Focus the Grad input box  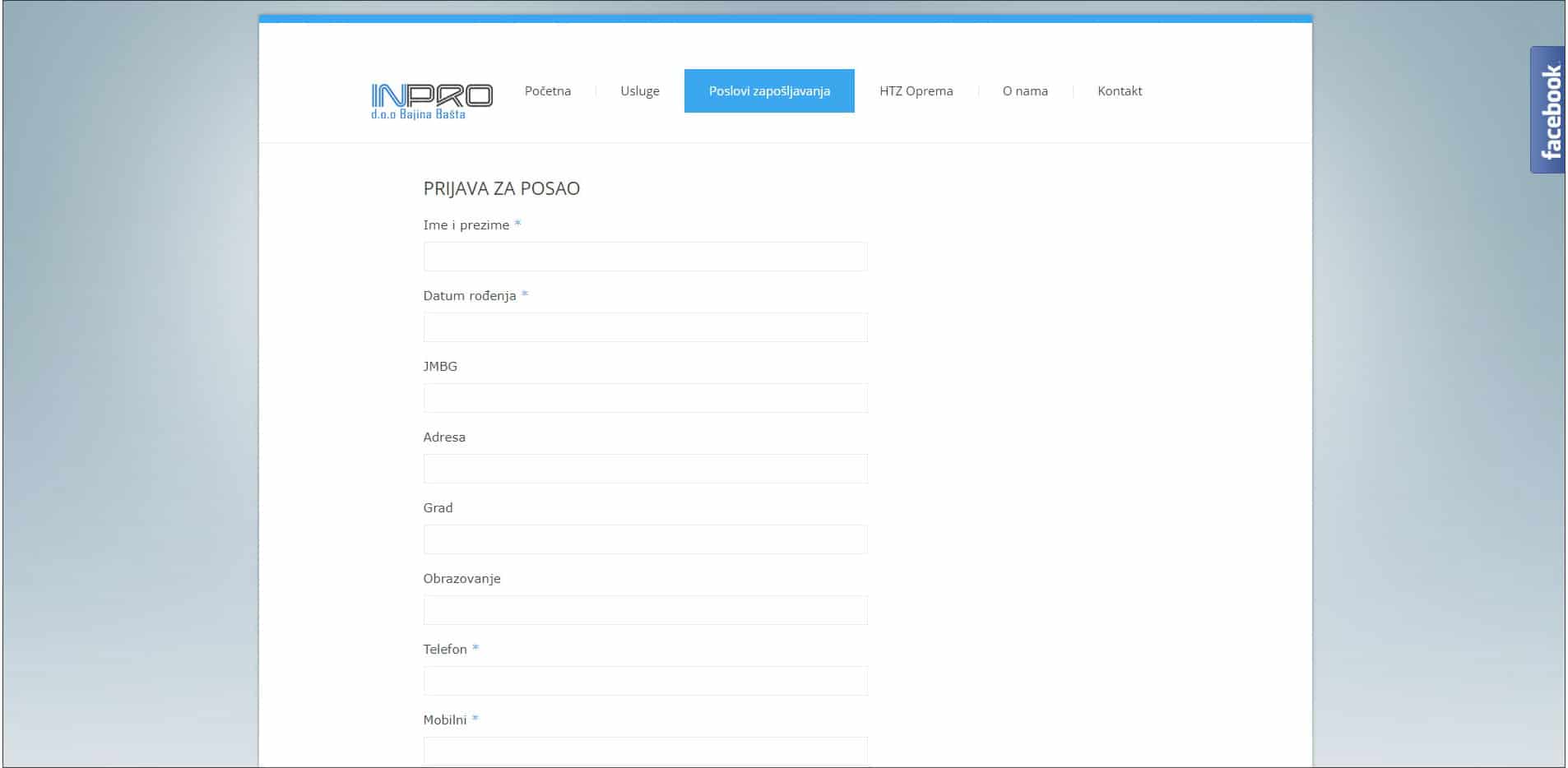click(x=645, y=539)
